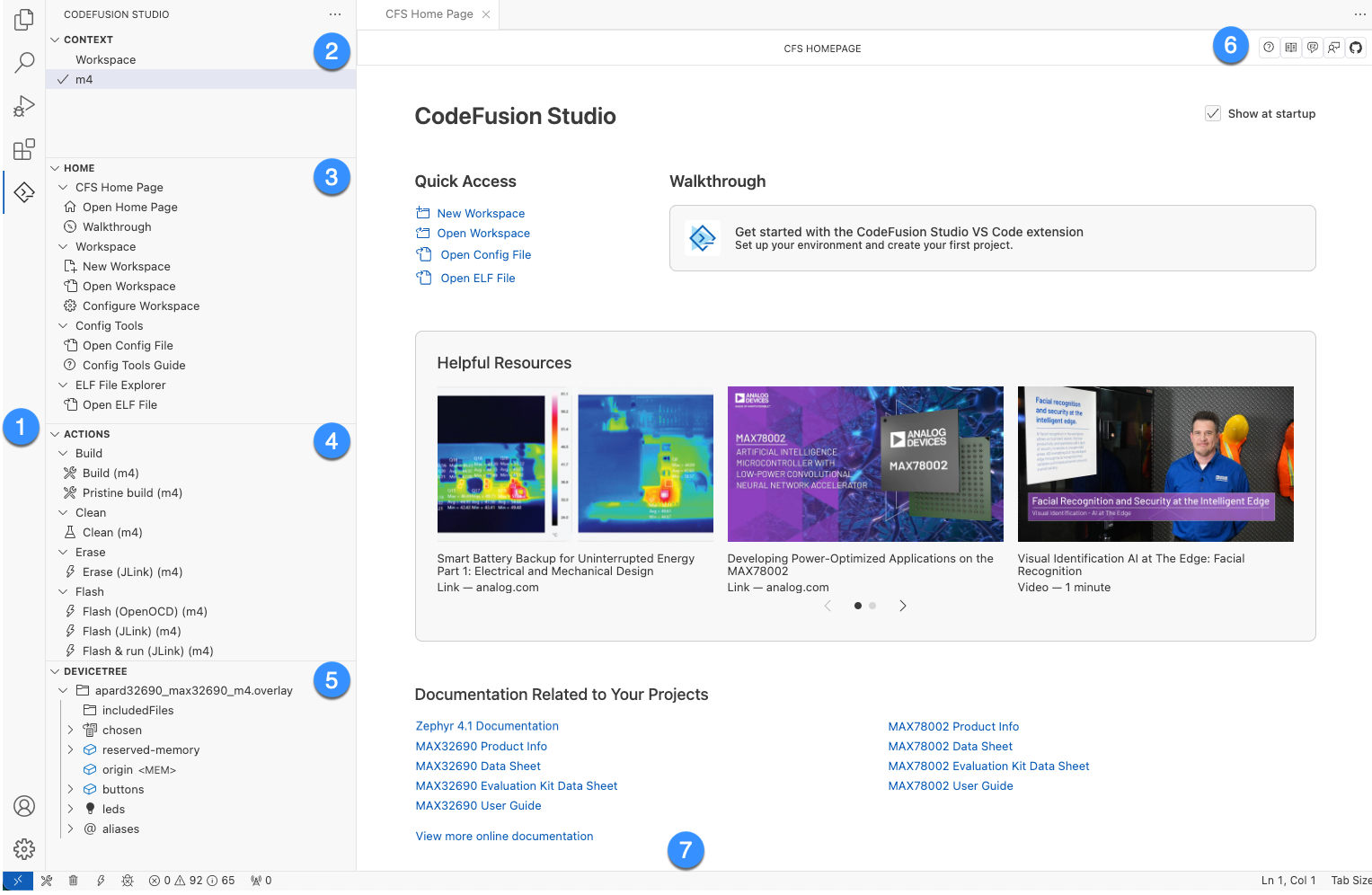Expand the aliases devicetree node
Viewport: 1372px width, 895px height.
coord(70,829)
